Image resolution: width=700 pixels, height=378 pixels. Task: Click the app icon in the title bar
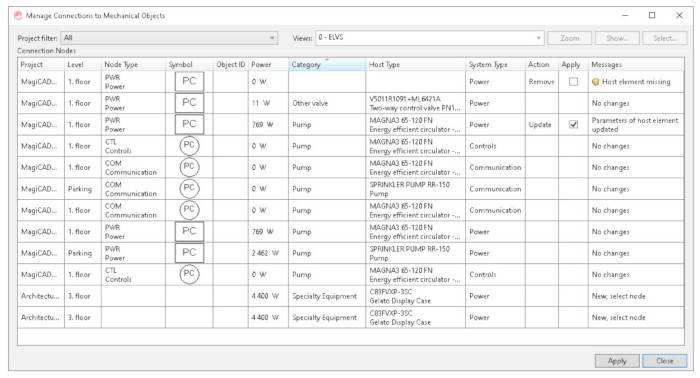pos(18,16)
